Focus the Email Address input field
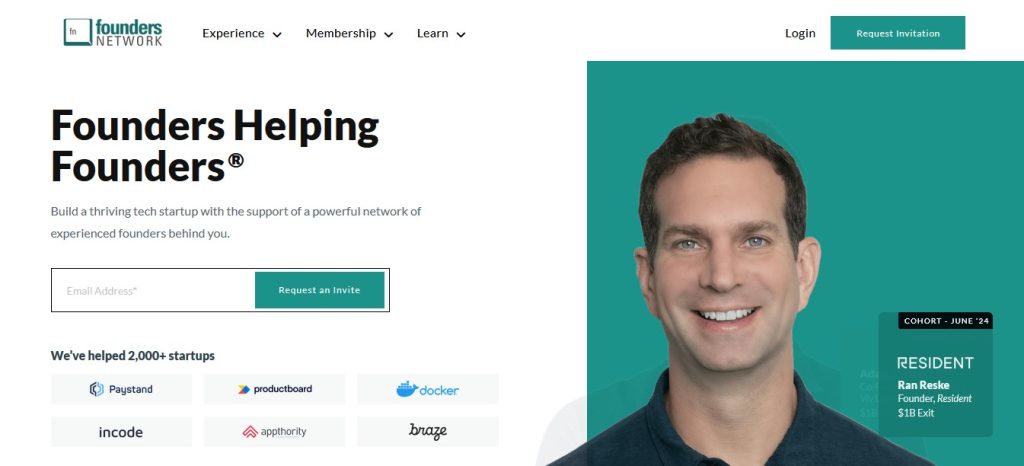The image size is (1024, 466). [154, 290]
